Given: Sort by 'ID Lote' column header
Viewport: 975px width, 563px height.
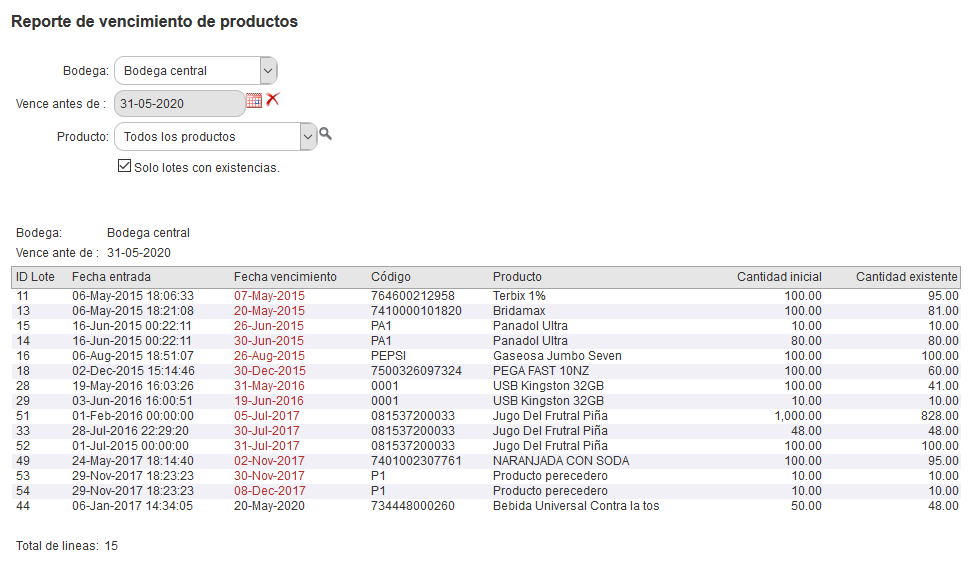Looking at the screenshot, I should pyautogui.click(x=36, y=277).
